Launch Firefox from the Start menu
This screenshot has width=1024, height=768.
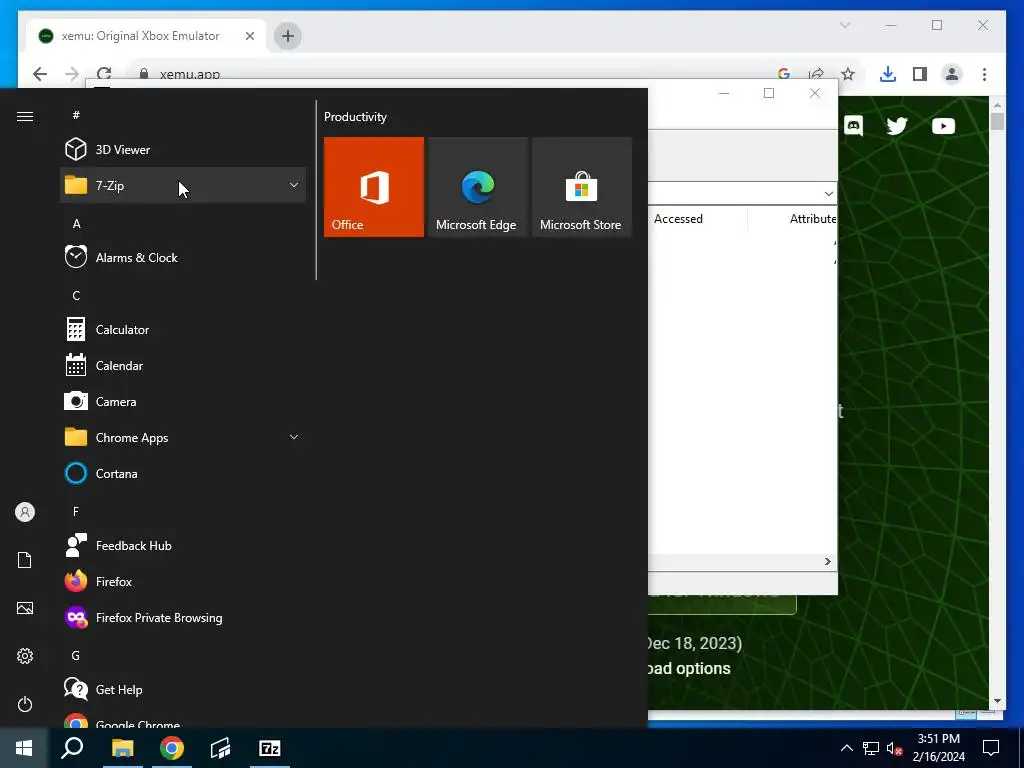click(x=183, y=581)
